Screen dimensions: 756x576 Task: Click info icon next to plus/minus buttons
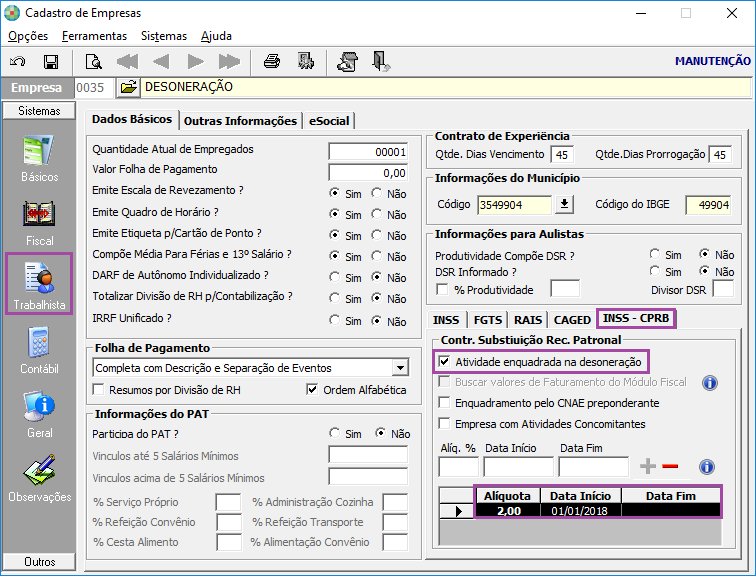tap(707, 467)
